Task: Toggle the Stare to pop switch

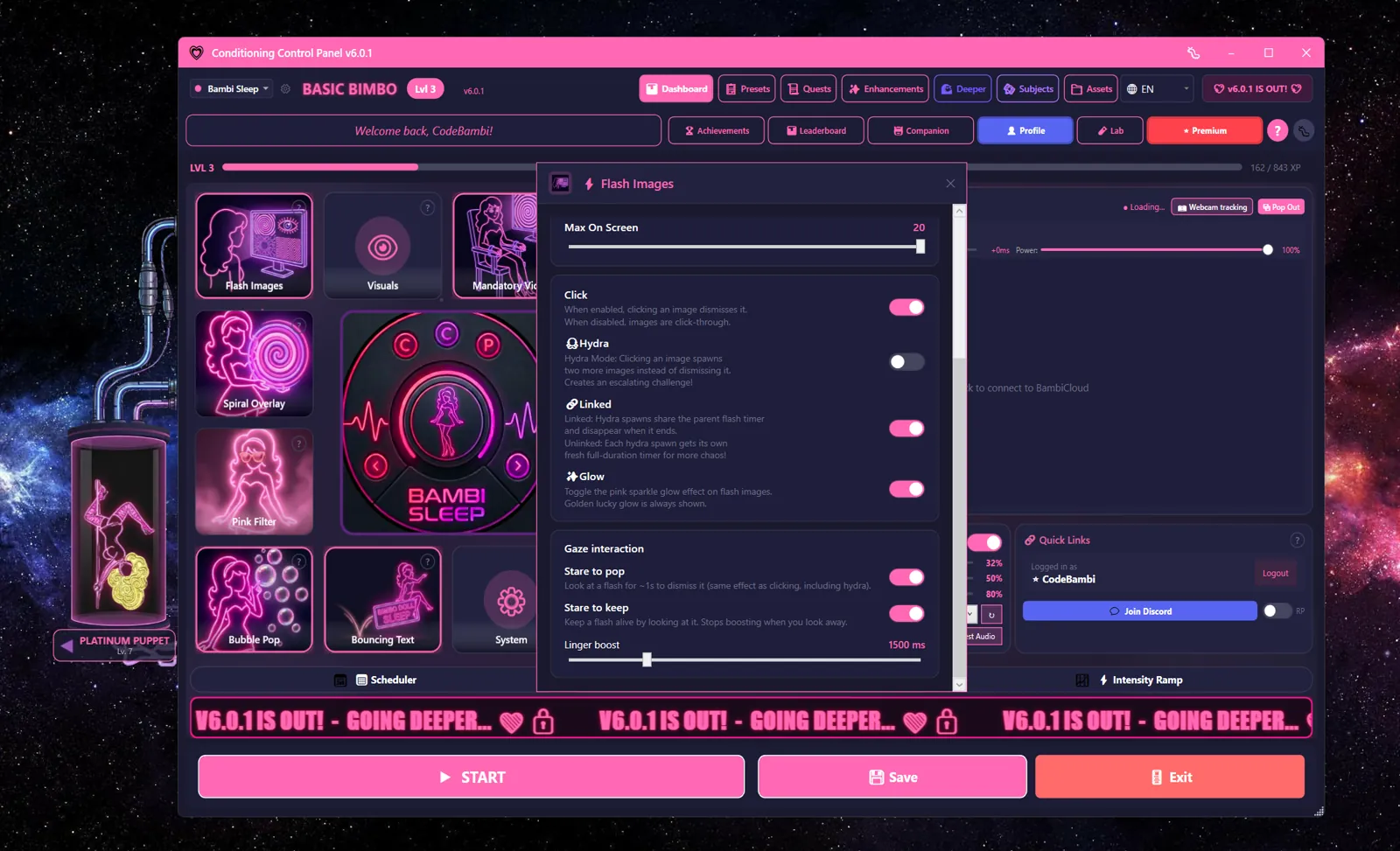Action: pyautogui.click(x=906, y=577)
